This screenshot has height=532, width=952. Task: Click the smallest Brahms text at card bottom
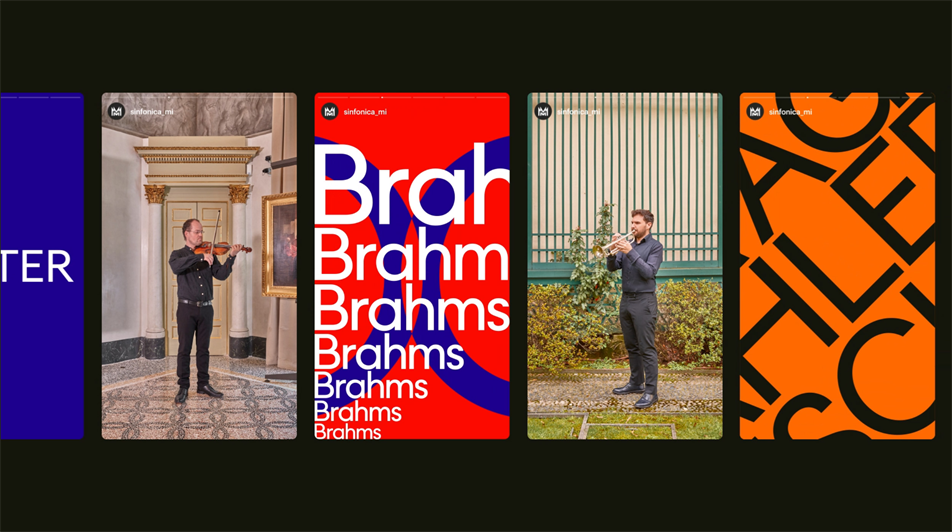coord(348,432)
